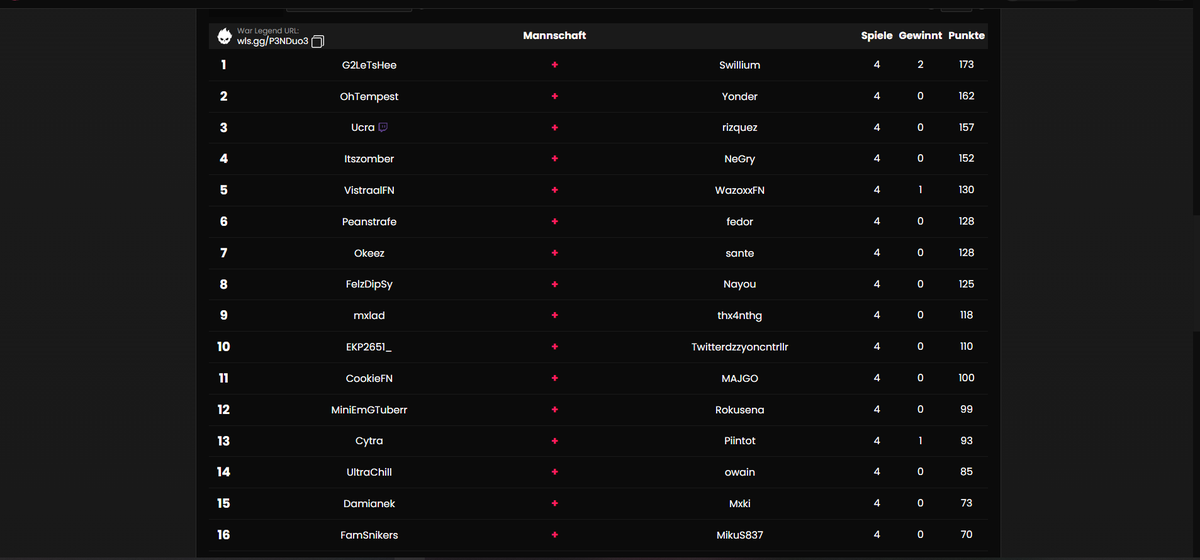The height and width of the screenshot is (560, 1200).
Task: Select teammate name Nayou
Action: coord(740,284)
